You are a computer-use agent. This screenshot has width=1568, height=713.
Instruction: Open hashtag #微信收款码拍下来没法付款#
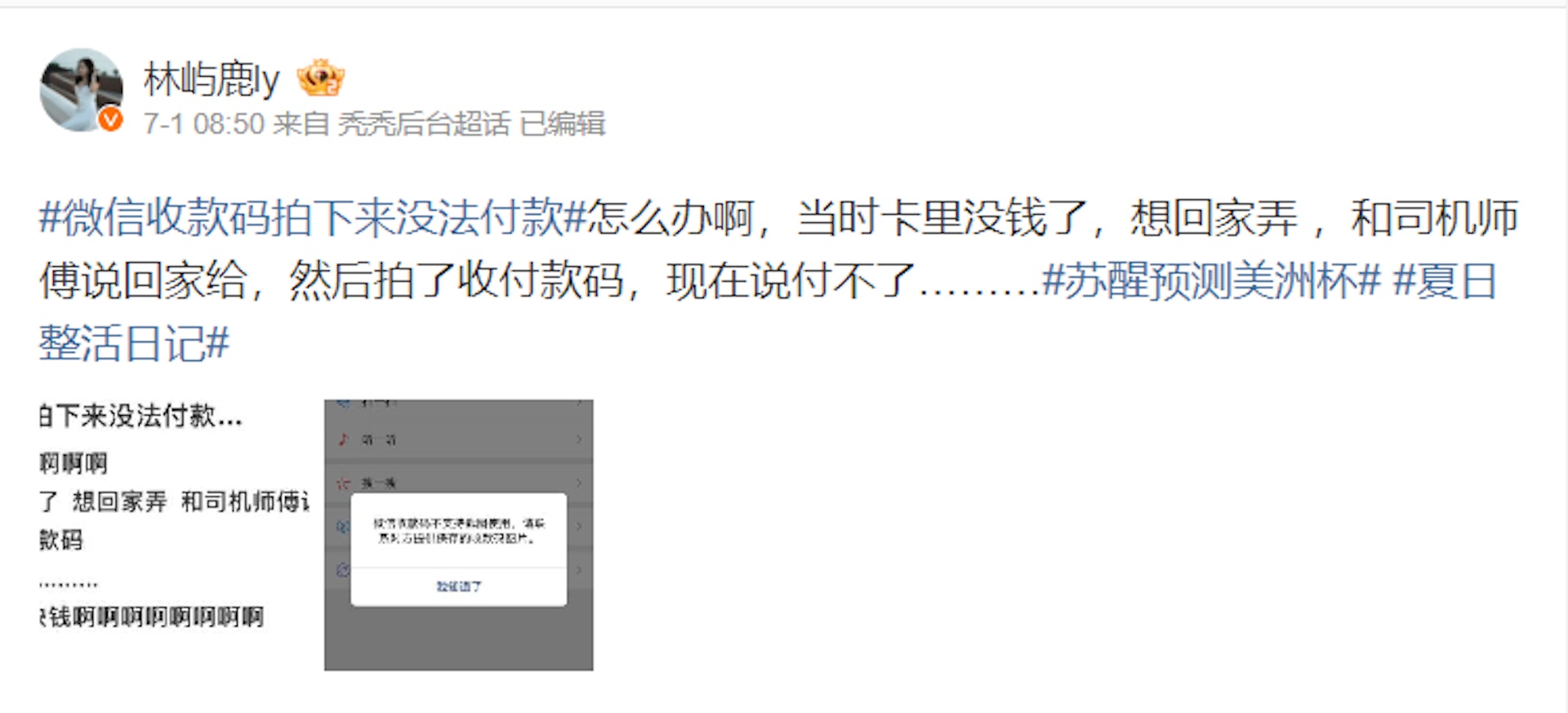[313, 218]
